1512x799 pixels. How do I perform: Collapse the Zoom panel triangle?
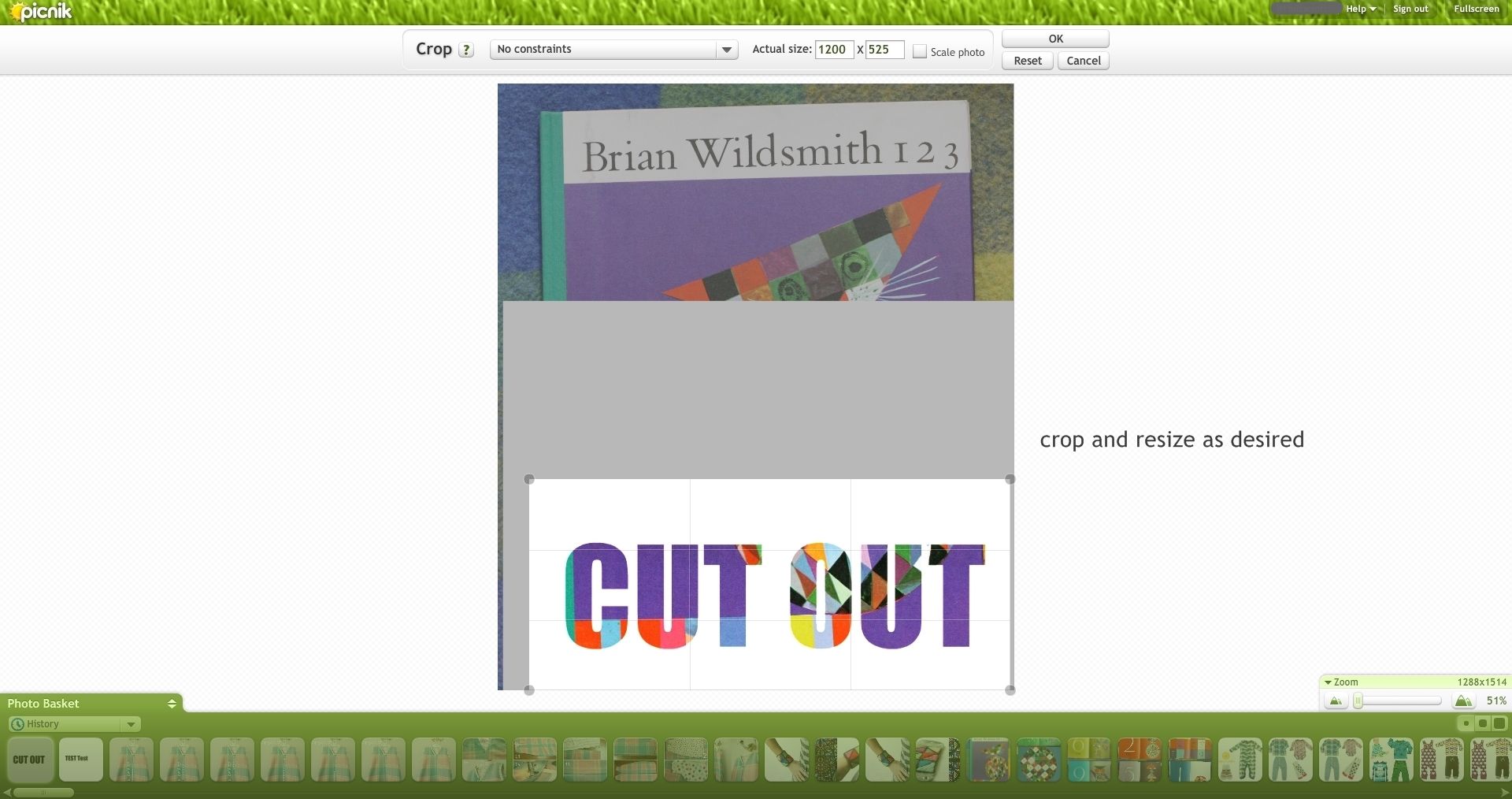pyautogui.click(x=1328, y=682)
